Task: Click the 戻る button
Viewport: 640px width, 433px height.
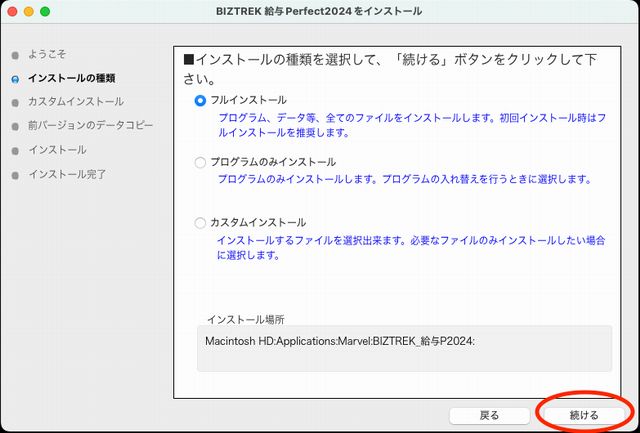Action: click(489, 415)
